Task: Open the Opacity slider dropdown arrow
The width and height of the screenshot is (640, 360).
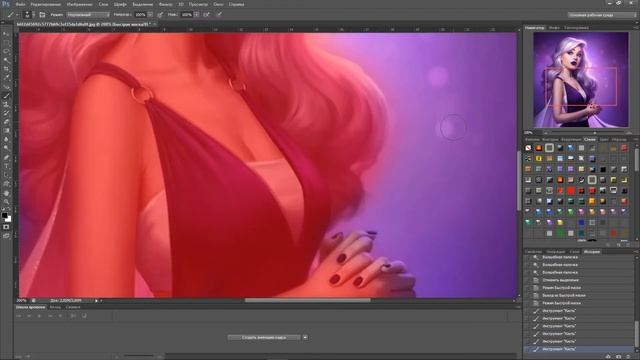Action: 151,15
